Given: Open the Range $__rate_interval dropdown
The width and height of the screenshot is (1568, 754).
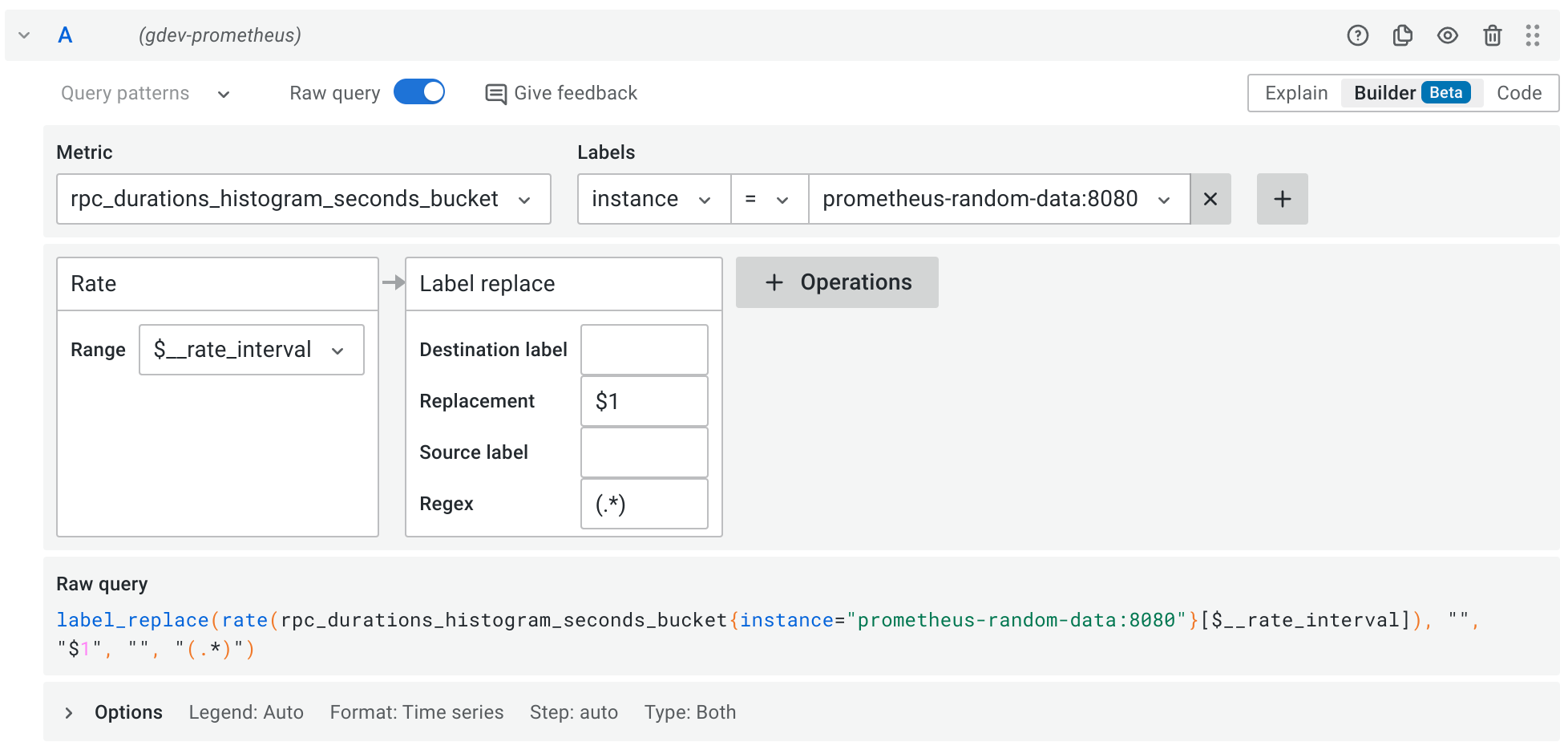Looking at the screenshot, I should [x=251, y=350].
